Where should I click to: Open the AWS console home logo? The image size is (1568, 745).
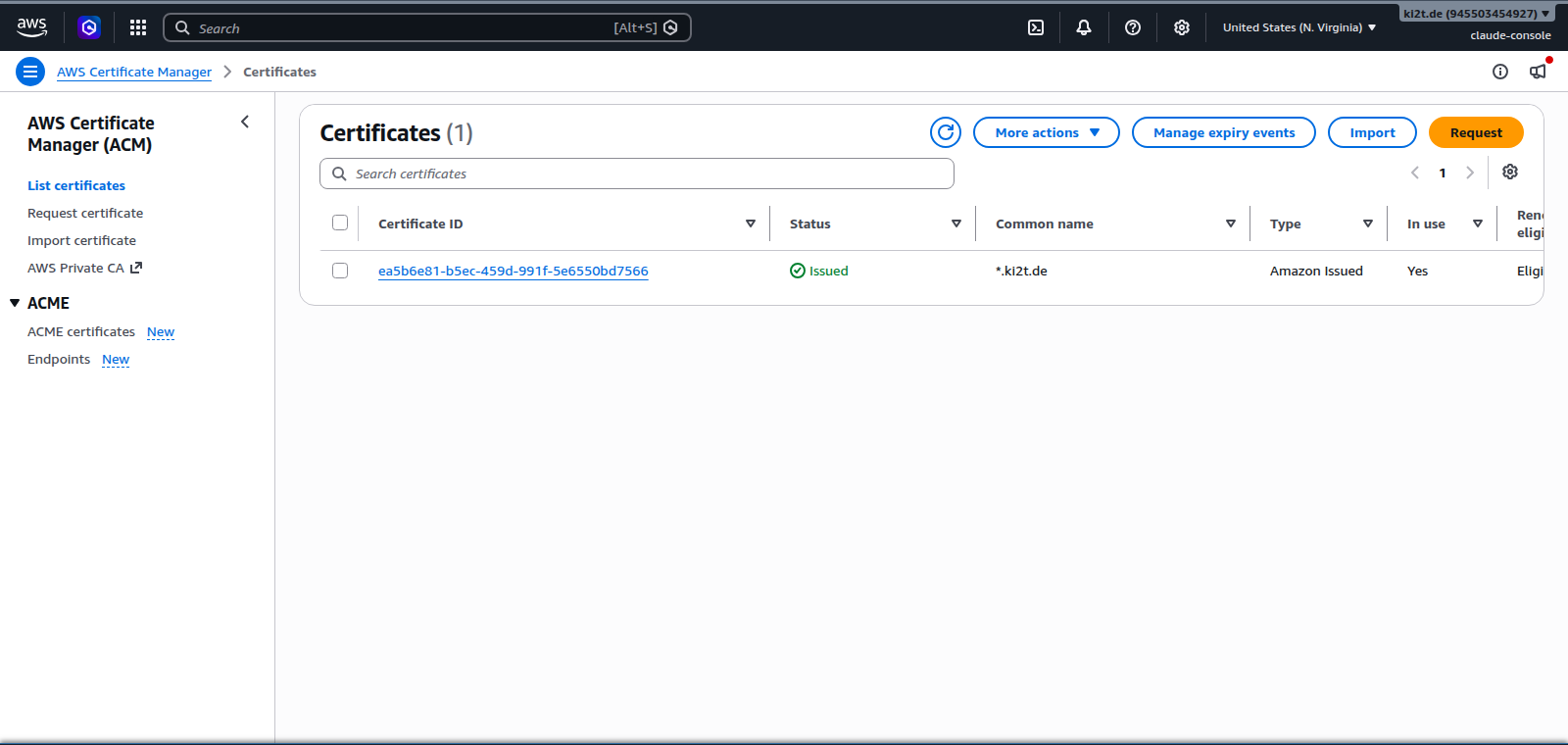[x=32, y=27]
